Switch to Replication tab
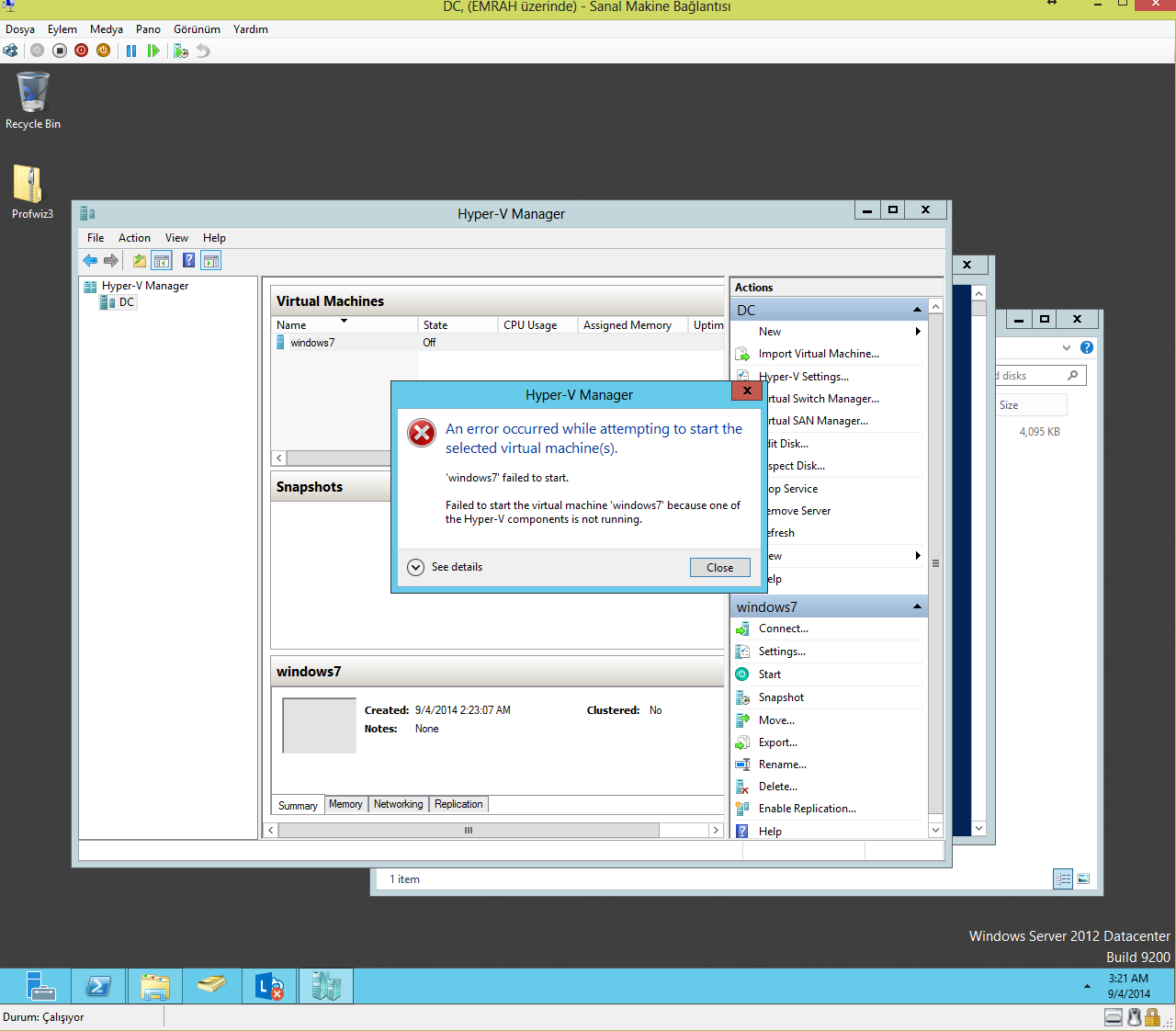Screen dimensions: 1176x1031 458,804
